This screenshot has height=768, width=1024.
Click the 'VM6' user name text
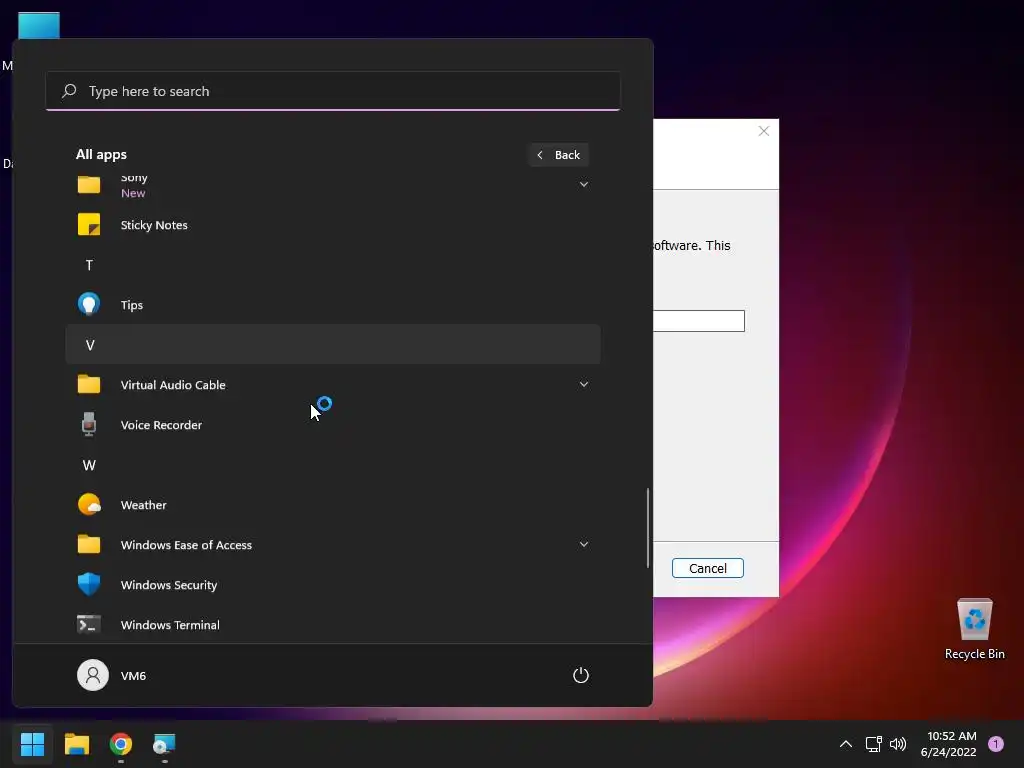point(133,675)
